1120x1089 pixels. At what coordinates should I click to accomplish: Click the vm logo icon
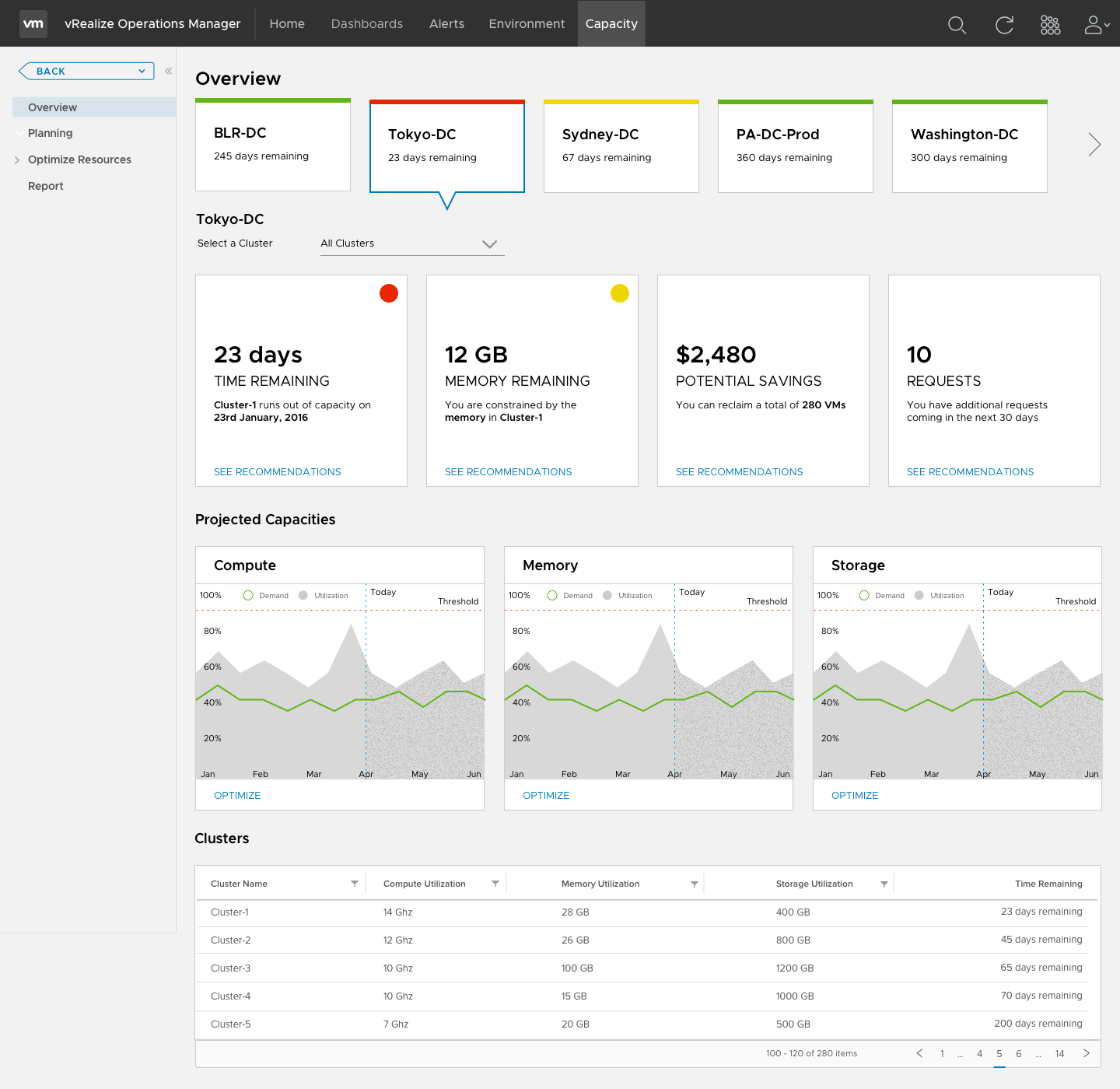(33, 24)
